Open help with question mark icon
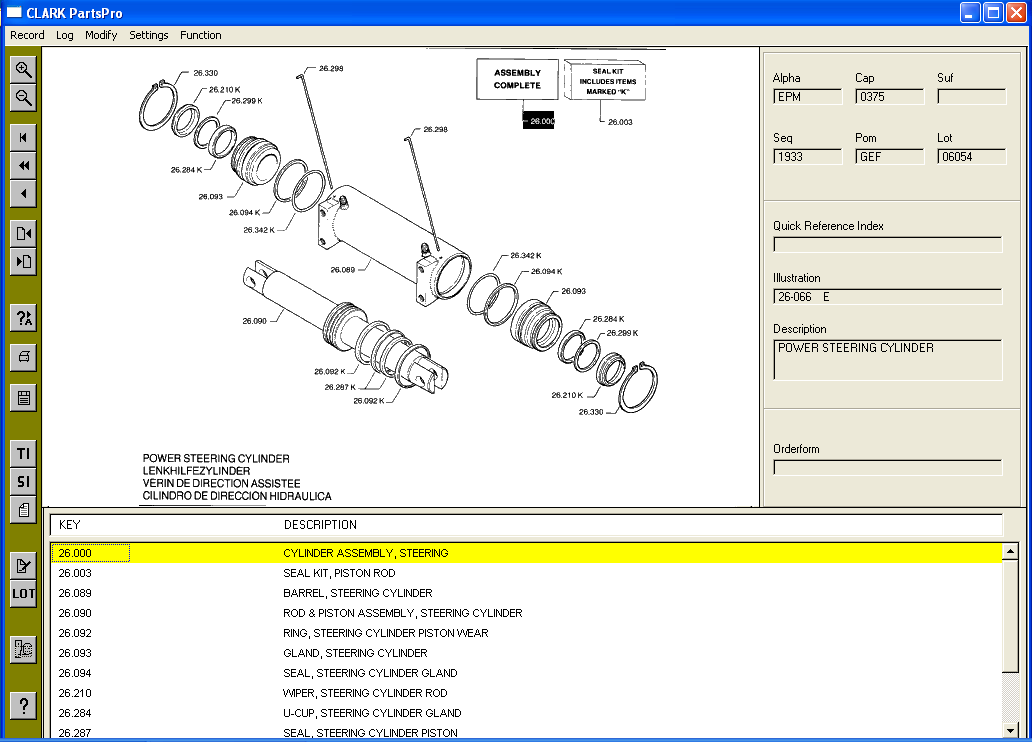Viewport: 1032px width, 742px height. click(x=24, y=706)
